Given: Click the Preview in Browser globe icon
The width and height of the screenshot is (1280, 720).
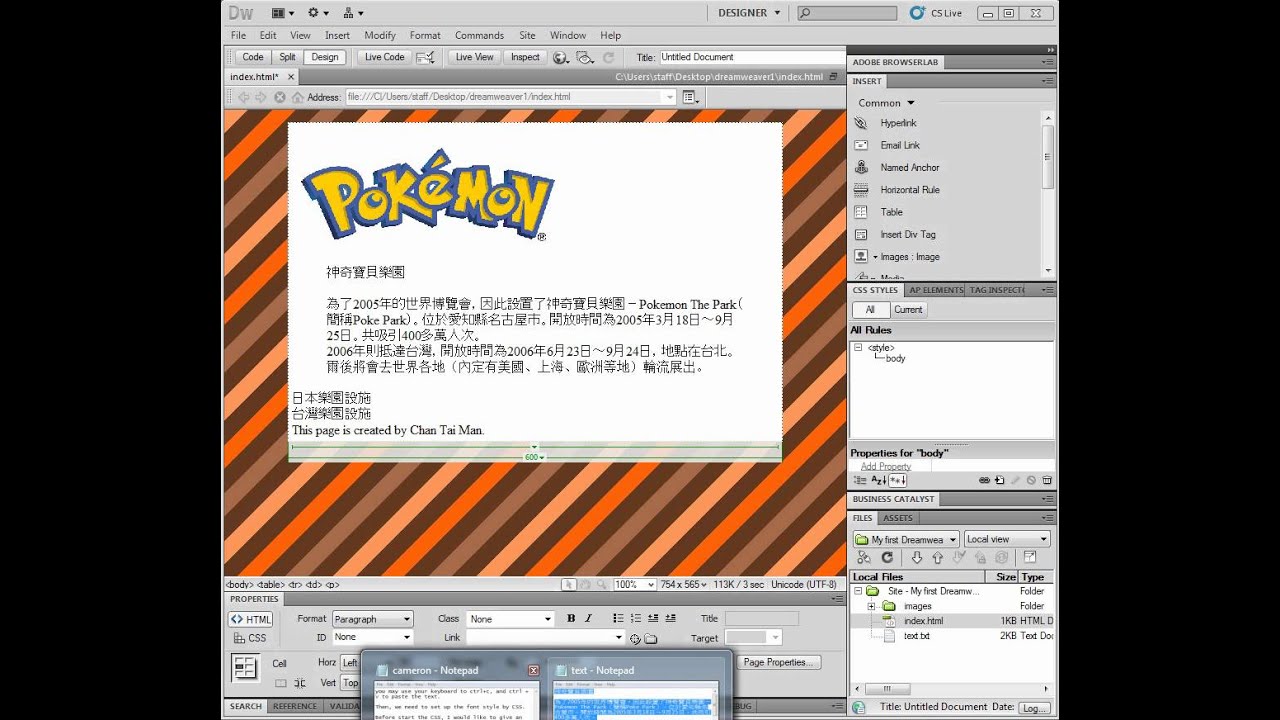Looking at the screenshot, I should point(561,57).
